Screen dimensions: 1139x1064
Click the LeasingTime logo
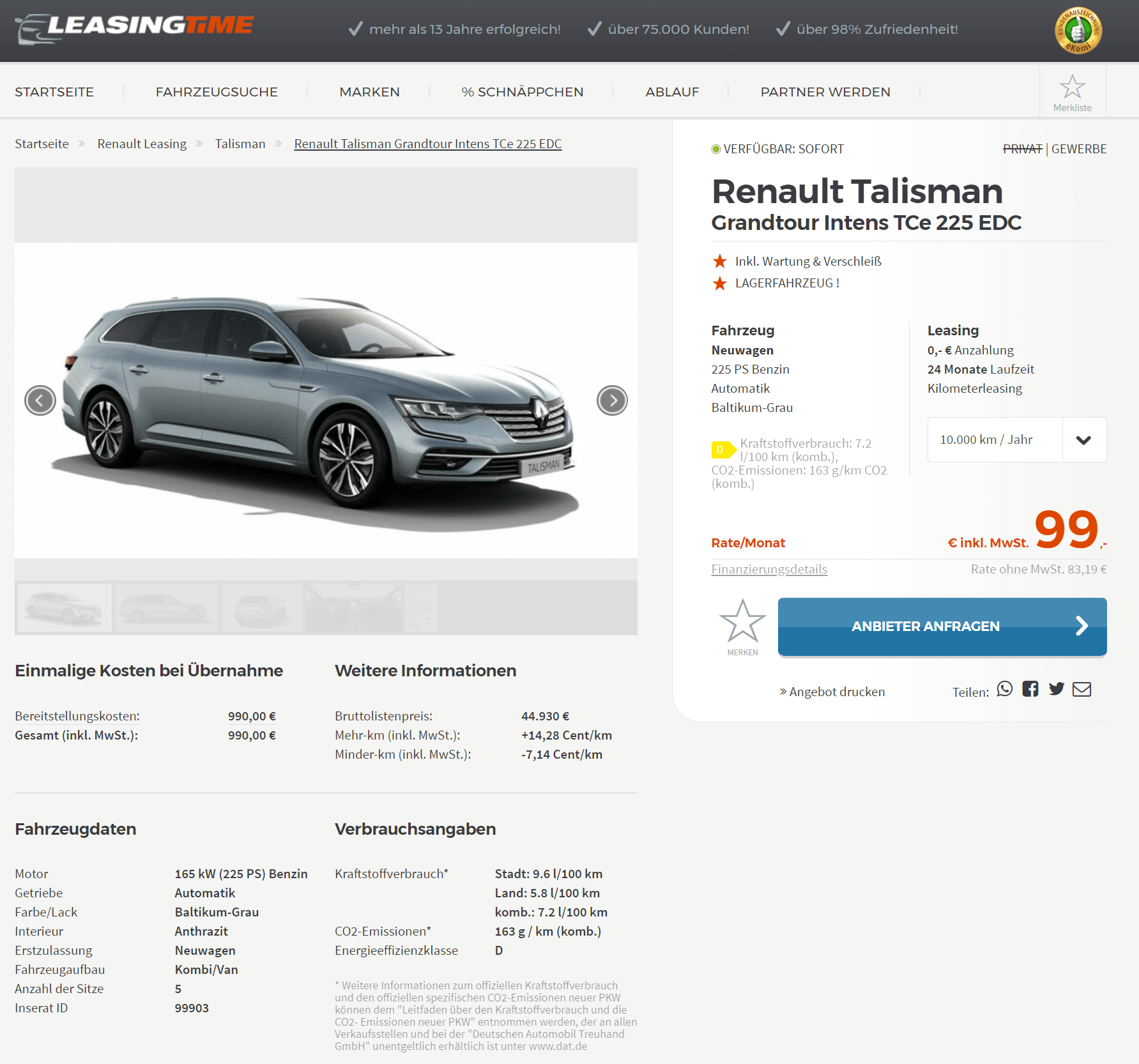pyautogui.click(x=134, y=29)
